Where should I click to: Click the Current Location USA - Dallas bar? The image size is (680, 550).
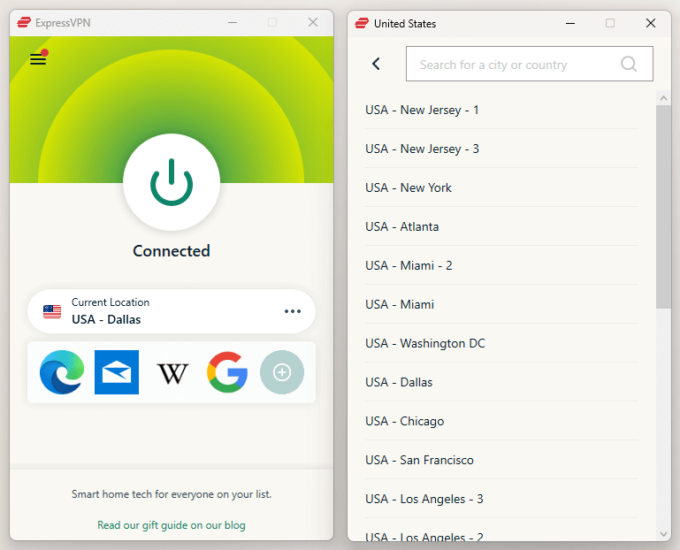171,311
